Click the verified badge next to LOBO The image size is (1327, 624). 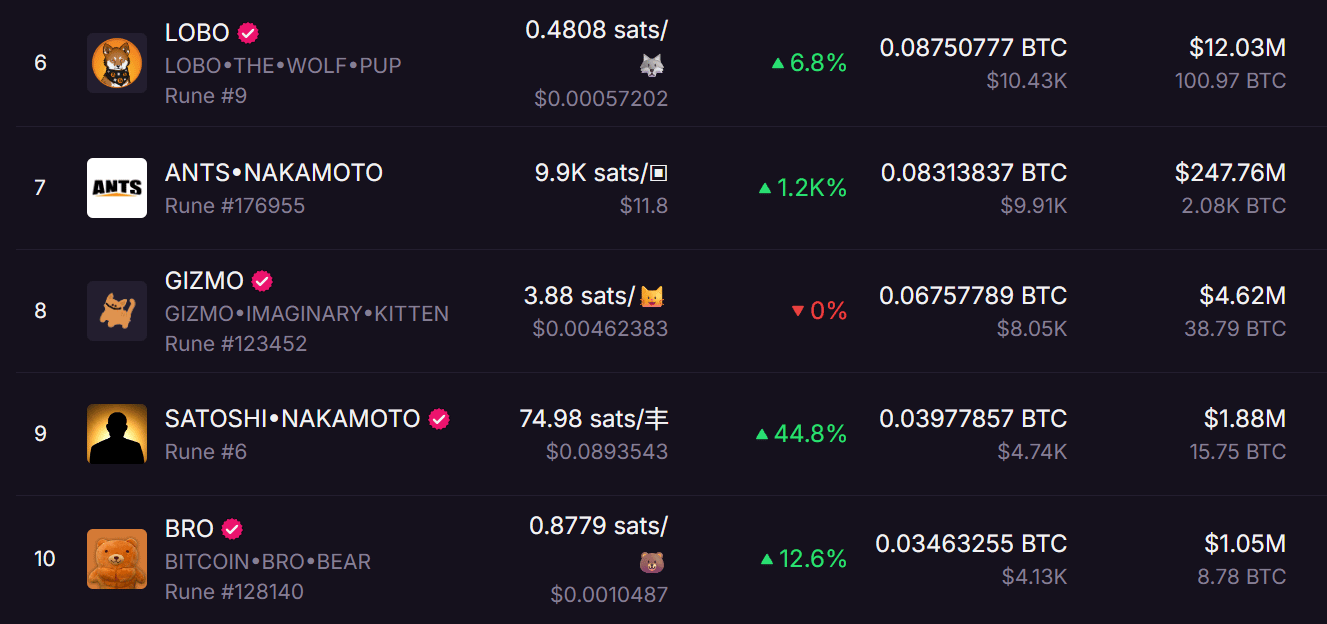pos(248,33)
